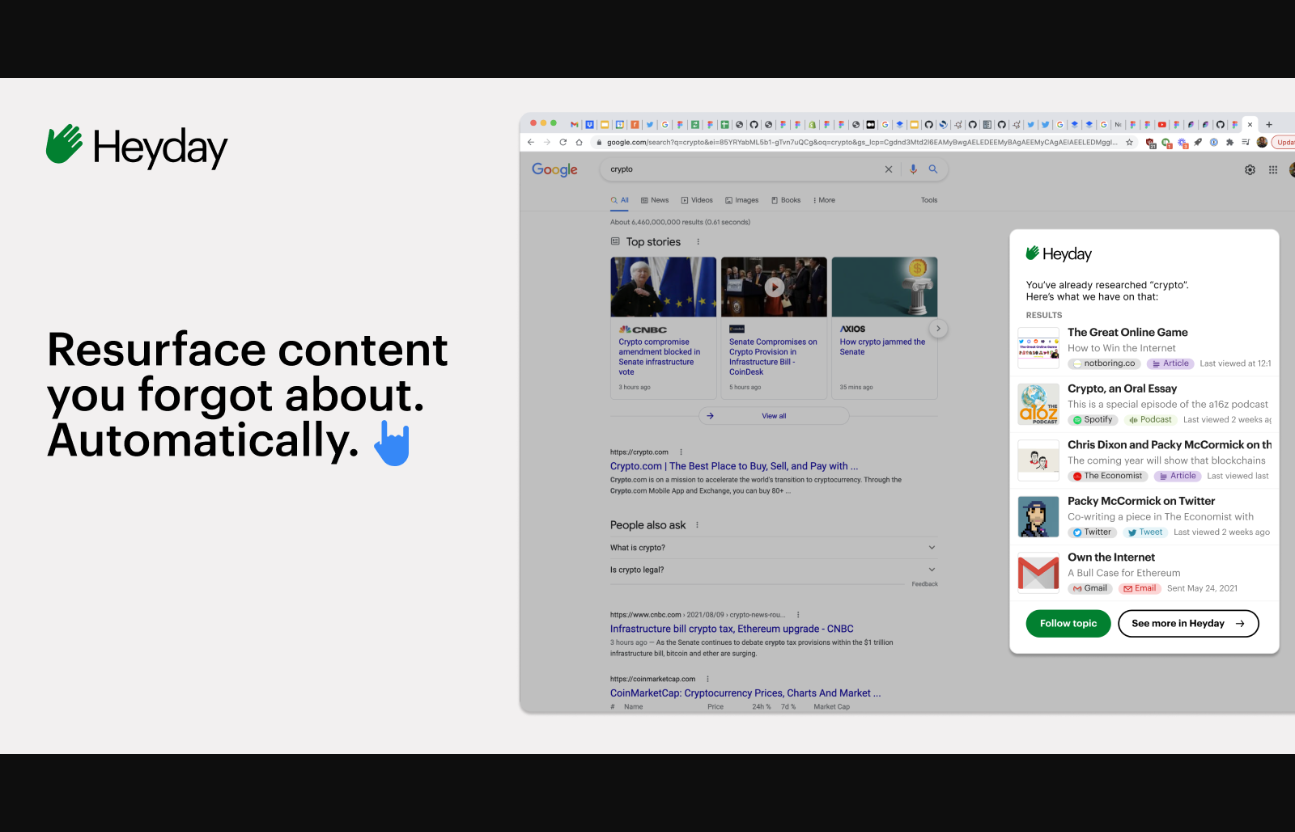Image resolution: width=1295 pixels, height=832 pixels.
Task: Expand the "Is crypto legal?" question
Action: coord(931,570)
